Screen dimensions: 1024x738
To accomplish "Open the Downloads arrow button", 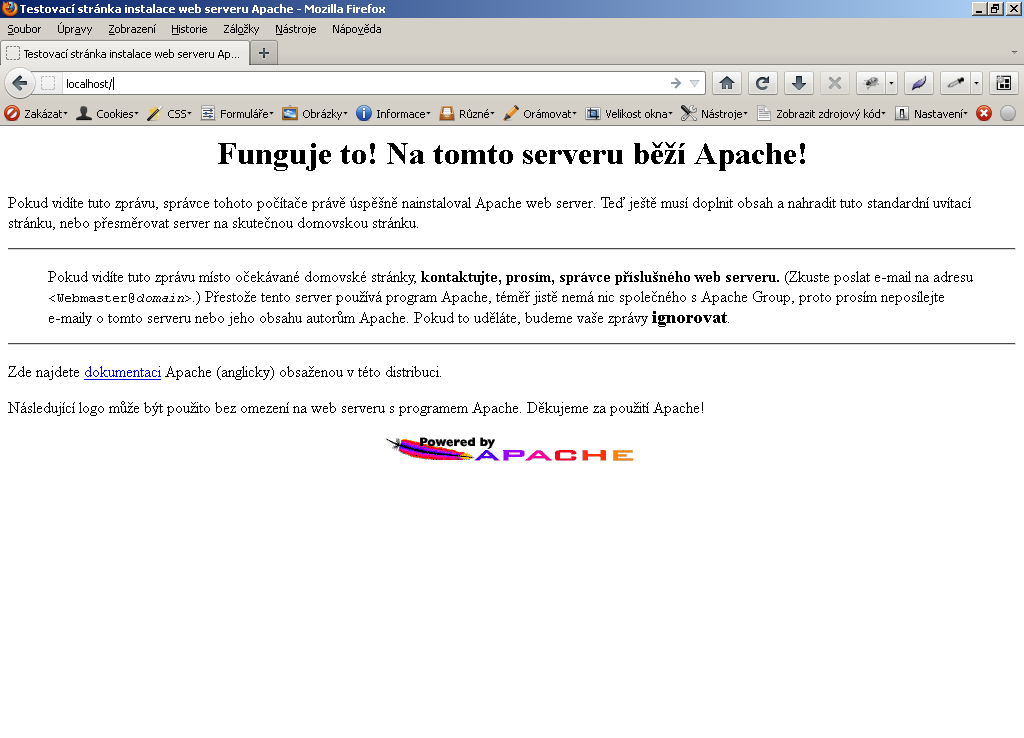I will pyautogui.click(x=798, y=83).
